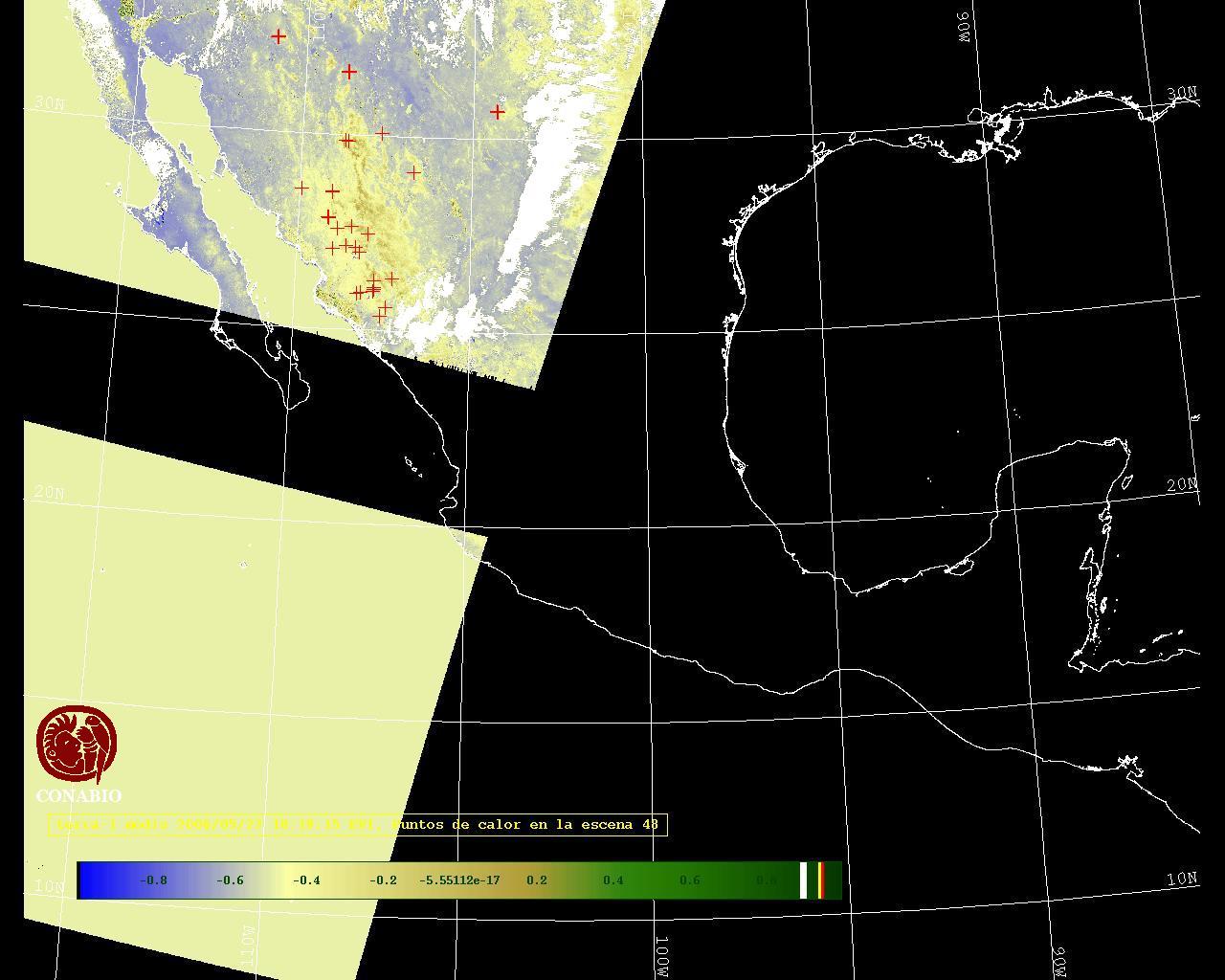This screenshot has width=1225, height=980.
Task: Click the 0.6 value on the color scale
Action: click(690, 880)
